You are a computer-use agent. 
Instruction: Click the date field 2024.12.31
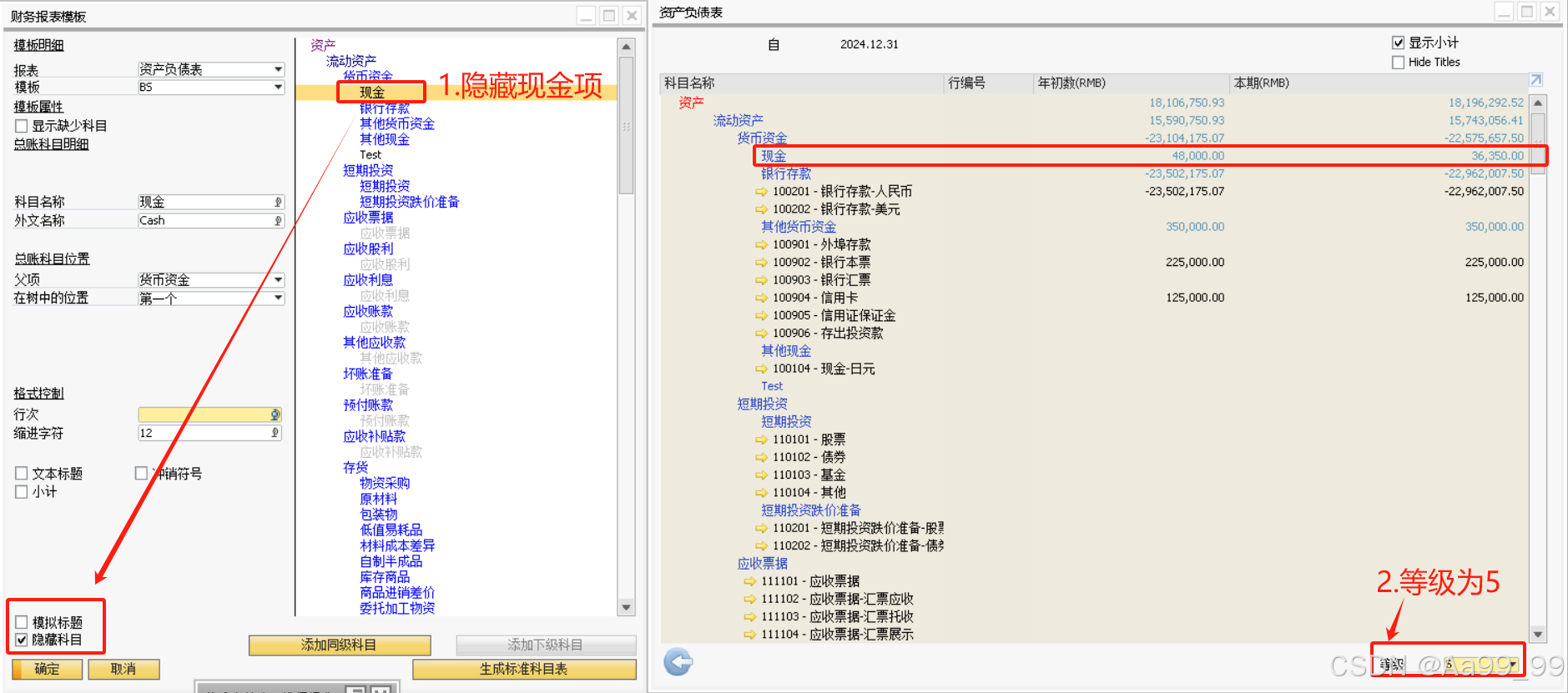click(x=870, y=44)
